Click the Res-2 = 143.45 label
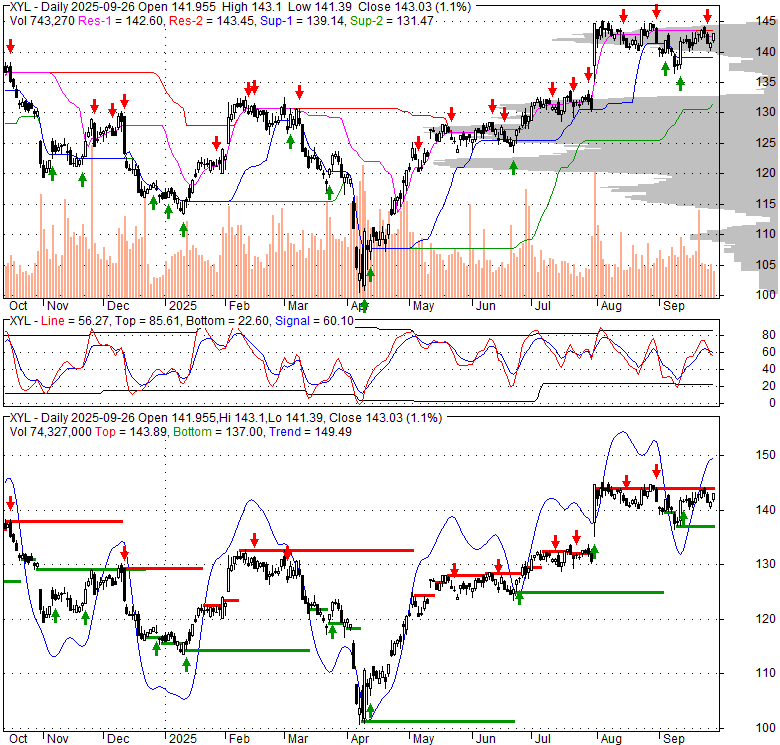This screenshot has height=745, width=780. click(213, 21)
